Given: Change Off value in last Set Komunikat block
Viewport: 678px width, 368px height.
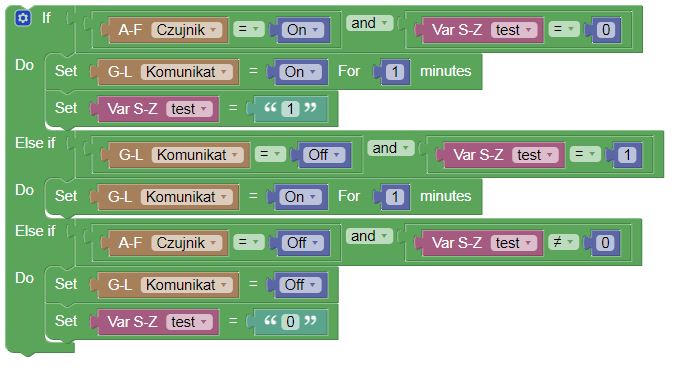Looking at the screenshot, I should point(300,285).
